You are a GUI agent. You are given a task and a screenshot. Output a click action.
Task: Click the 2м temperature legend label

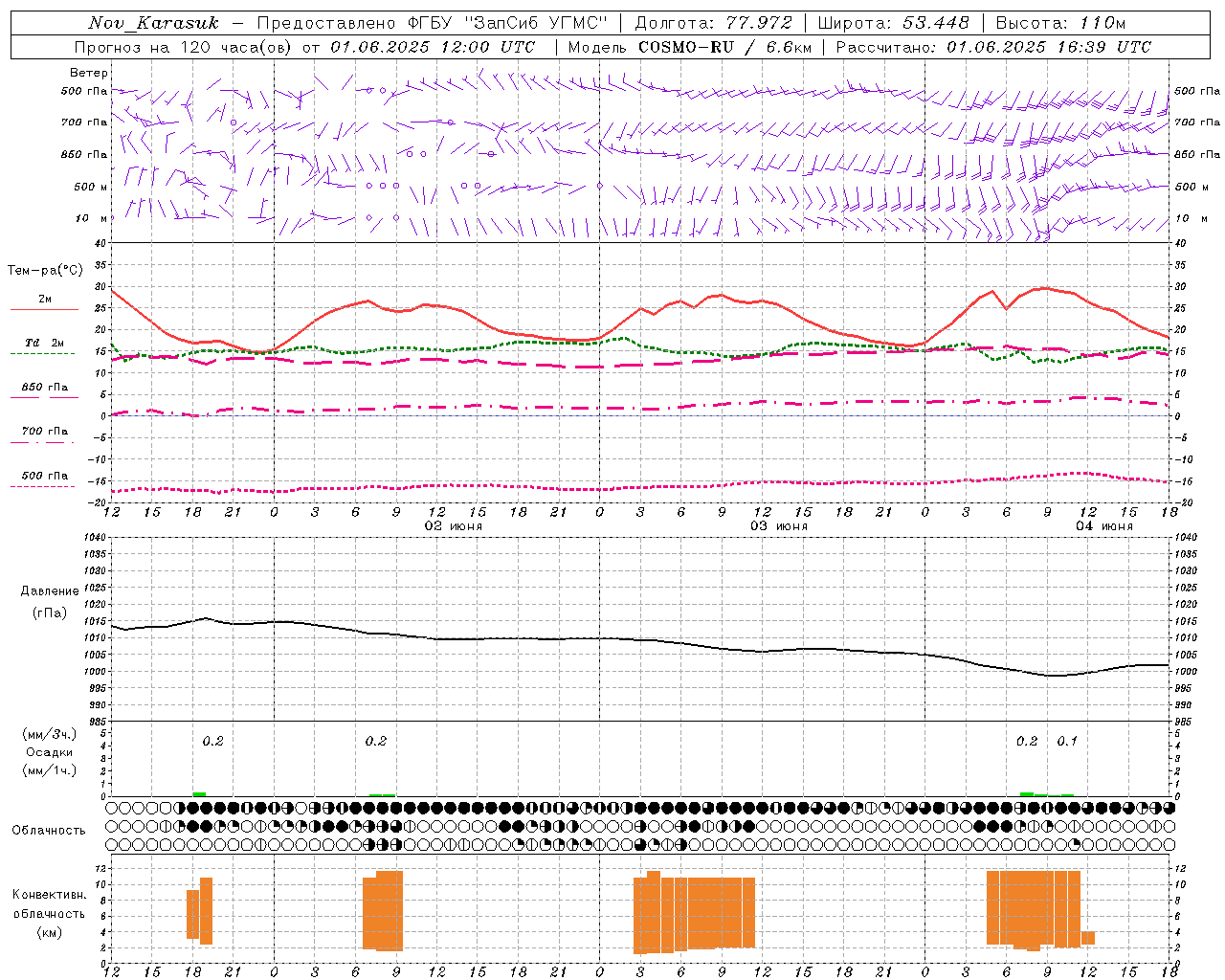click(45, 300)
